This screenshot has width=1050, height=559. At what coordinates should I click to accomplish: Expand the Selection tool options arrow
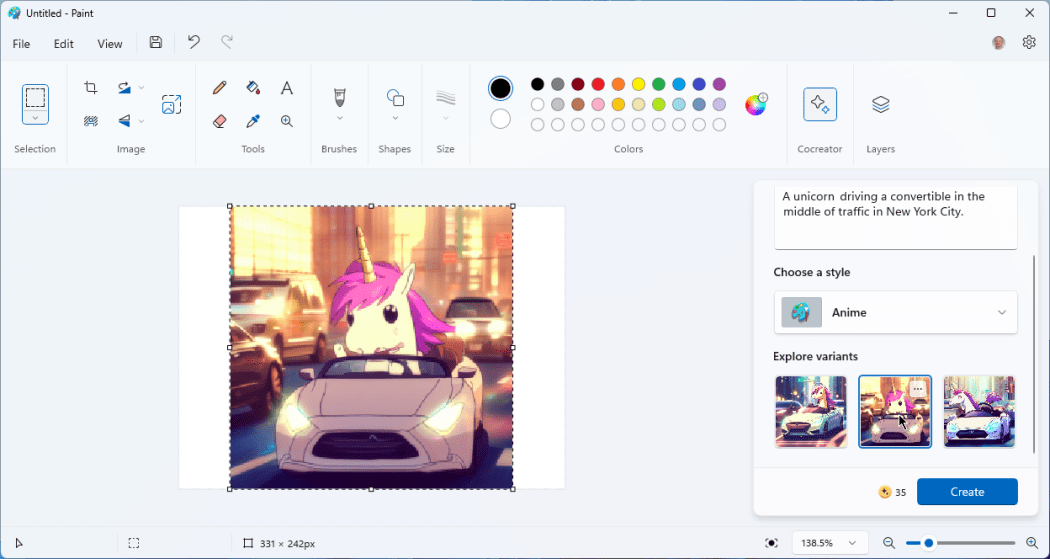(35, 118)
